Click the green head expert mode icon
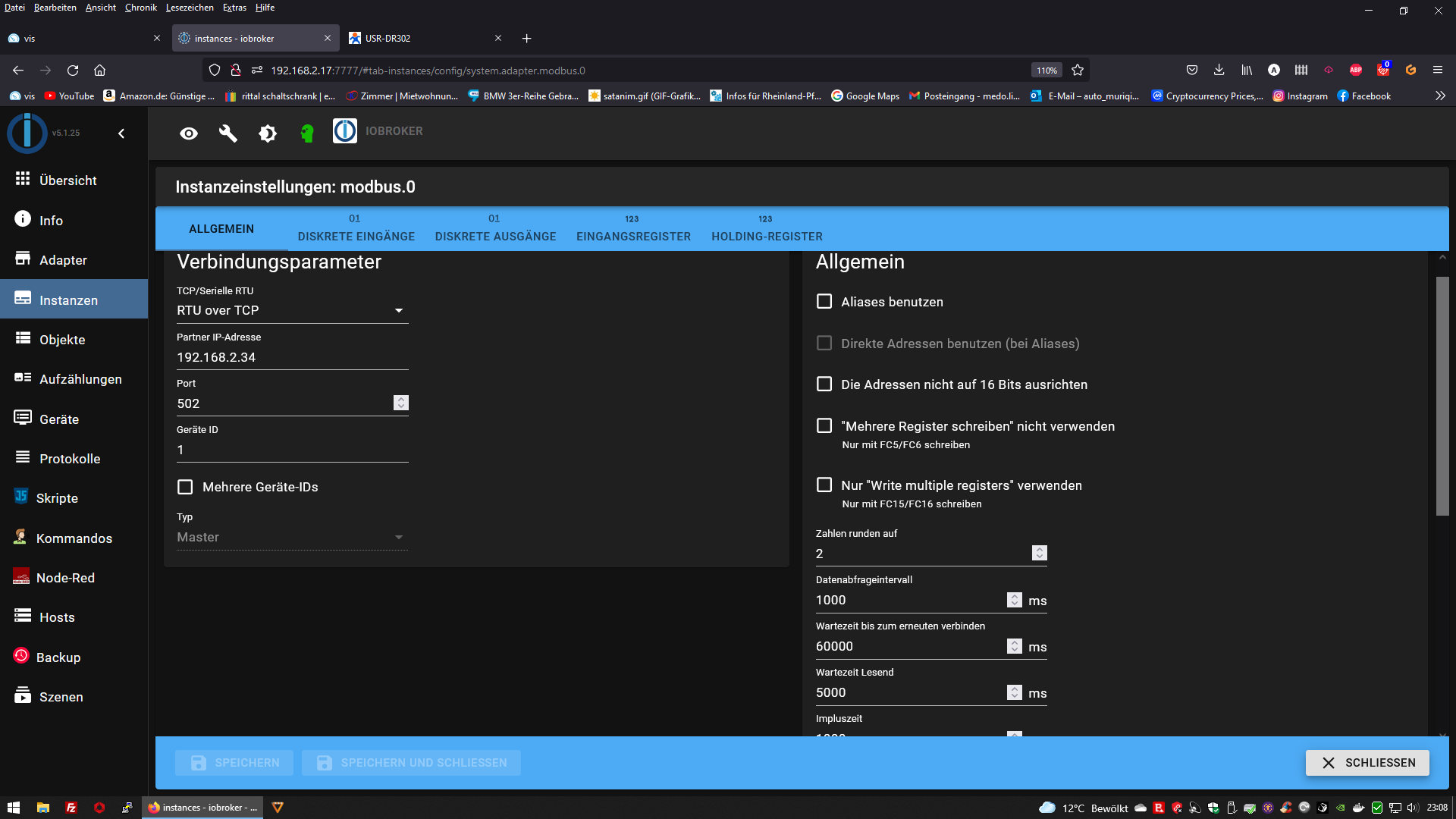 (307, 133)
